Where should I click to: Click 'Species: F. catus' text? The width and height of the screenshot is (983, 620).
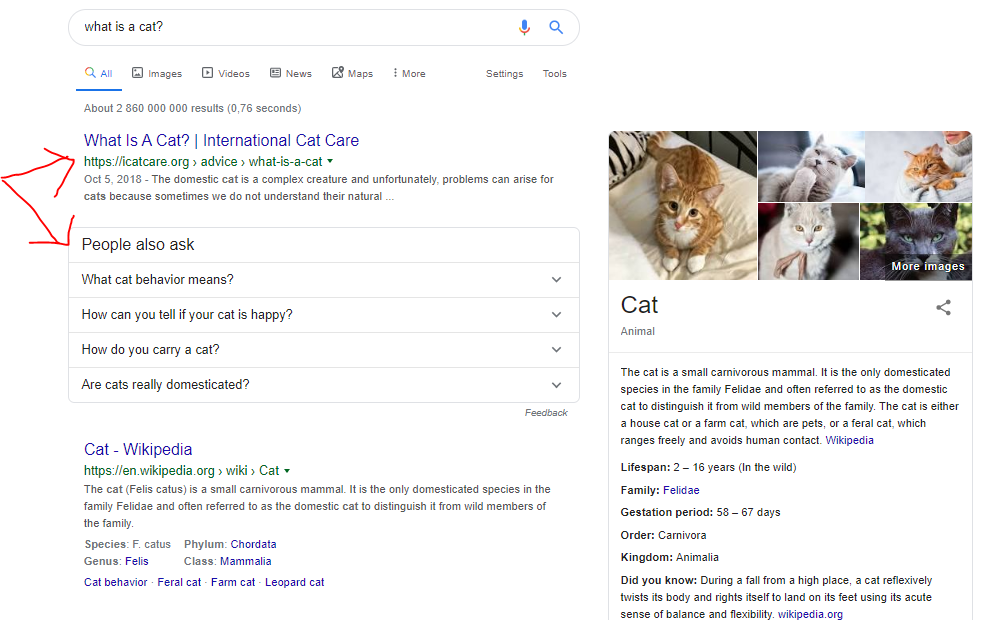127,544
